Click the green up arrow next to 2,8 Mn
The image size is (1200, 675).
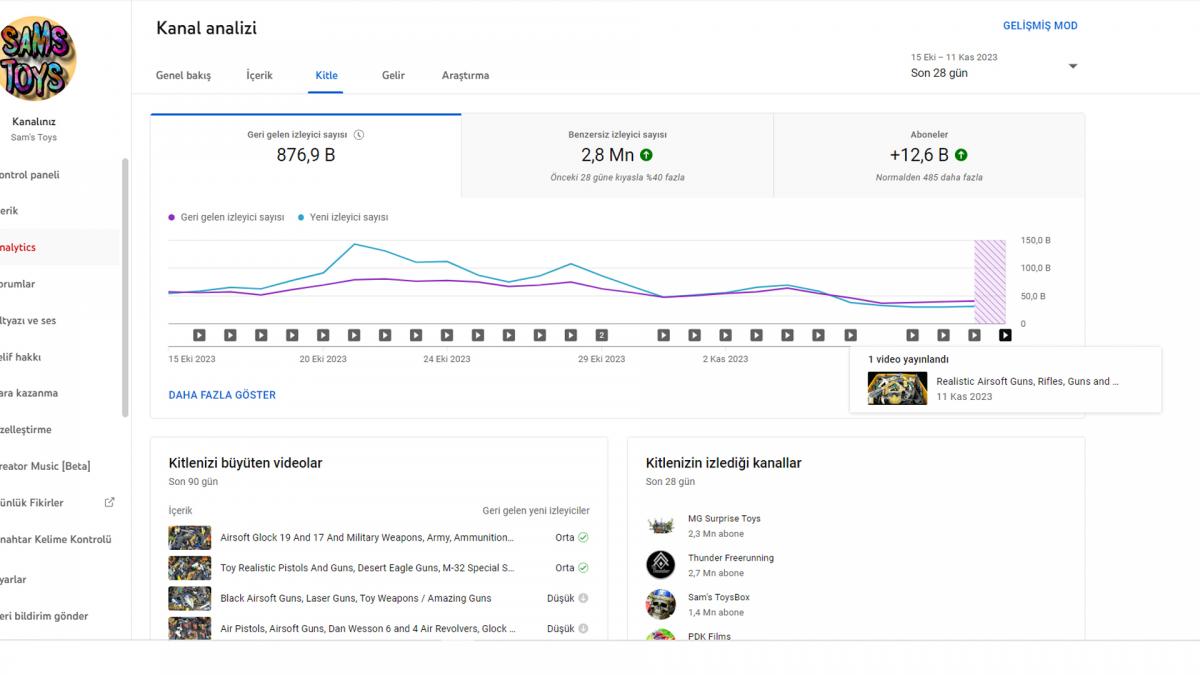click(646, 155)
